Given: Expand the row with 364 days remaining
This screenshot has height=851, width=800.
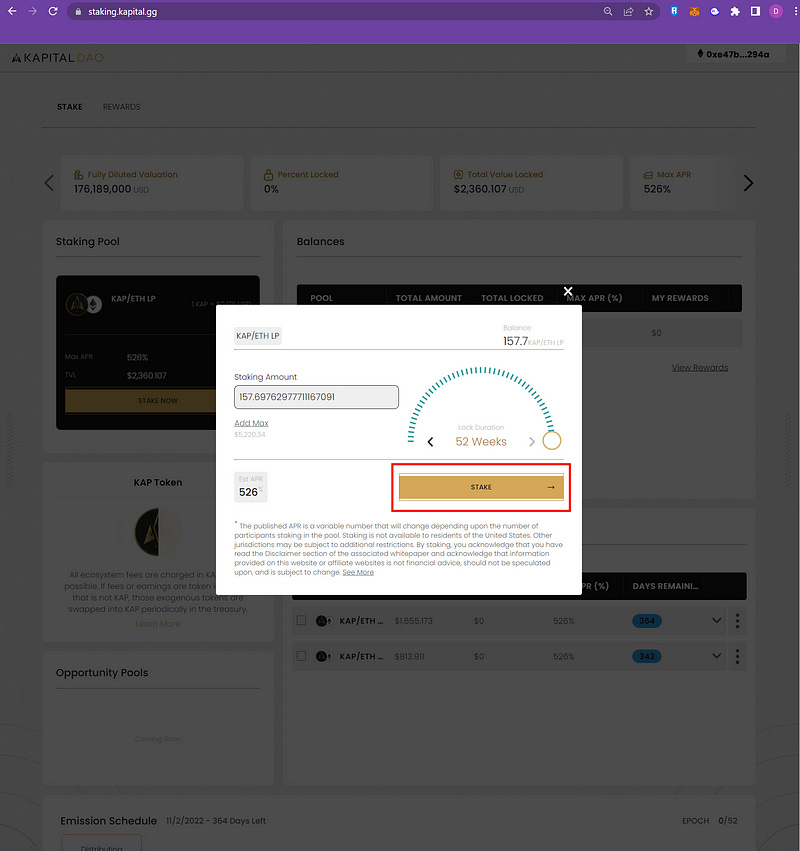Looking at the screenshot, I should click(716, 620).
